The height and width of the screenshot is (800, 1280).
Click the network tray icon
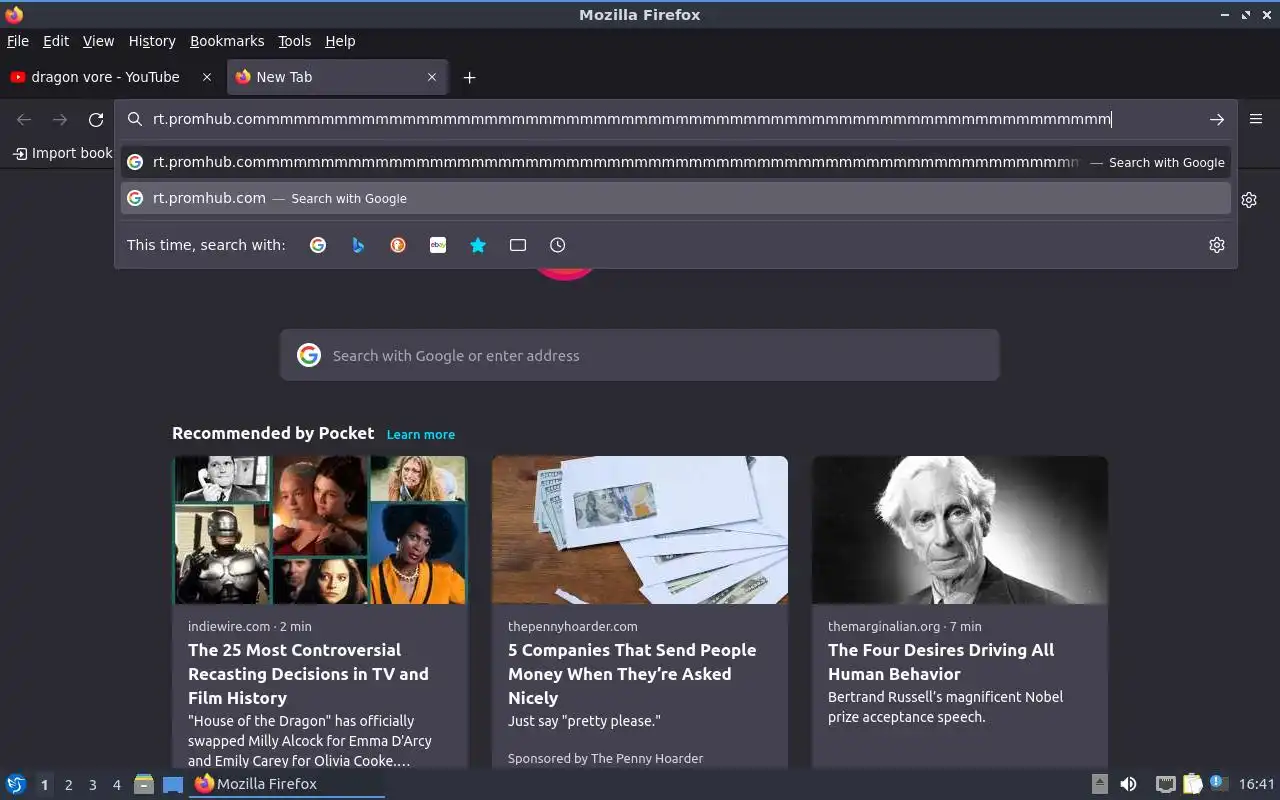coord(1165,784)
